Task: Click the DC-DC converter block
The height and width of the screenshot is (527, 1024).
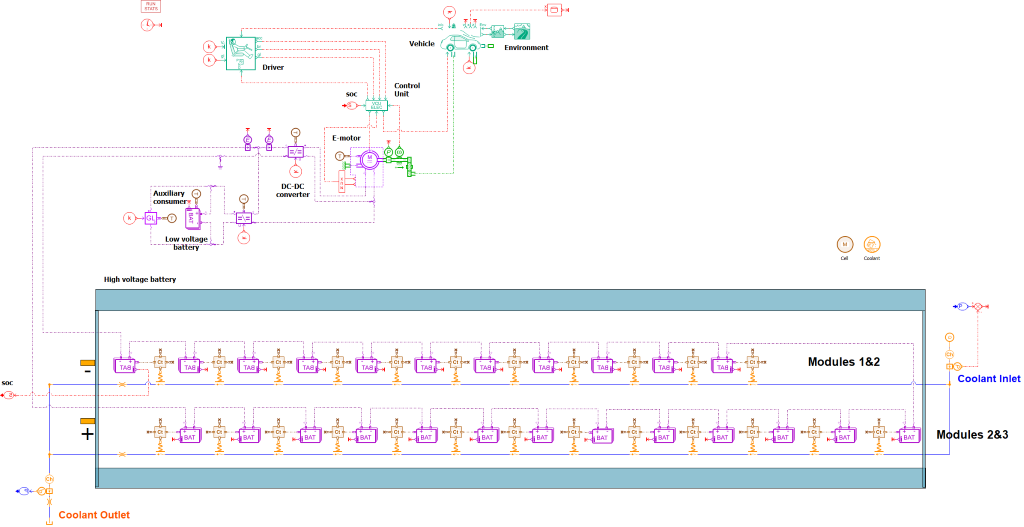Action: click(x=295, y=150)
